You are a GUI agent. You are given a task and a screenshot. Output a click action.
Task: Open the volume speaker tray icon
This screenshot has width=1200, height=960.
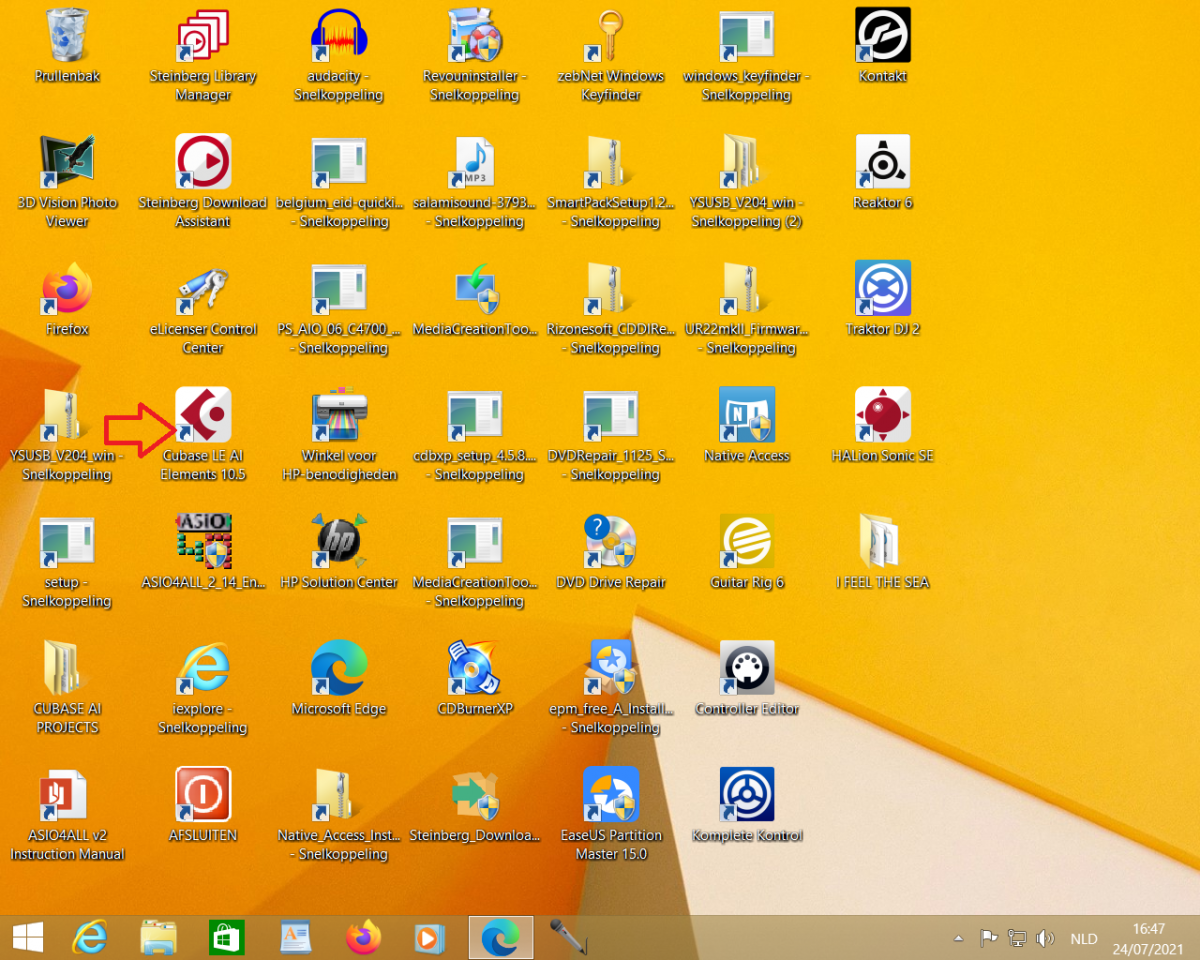(1046, 938)
